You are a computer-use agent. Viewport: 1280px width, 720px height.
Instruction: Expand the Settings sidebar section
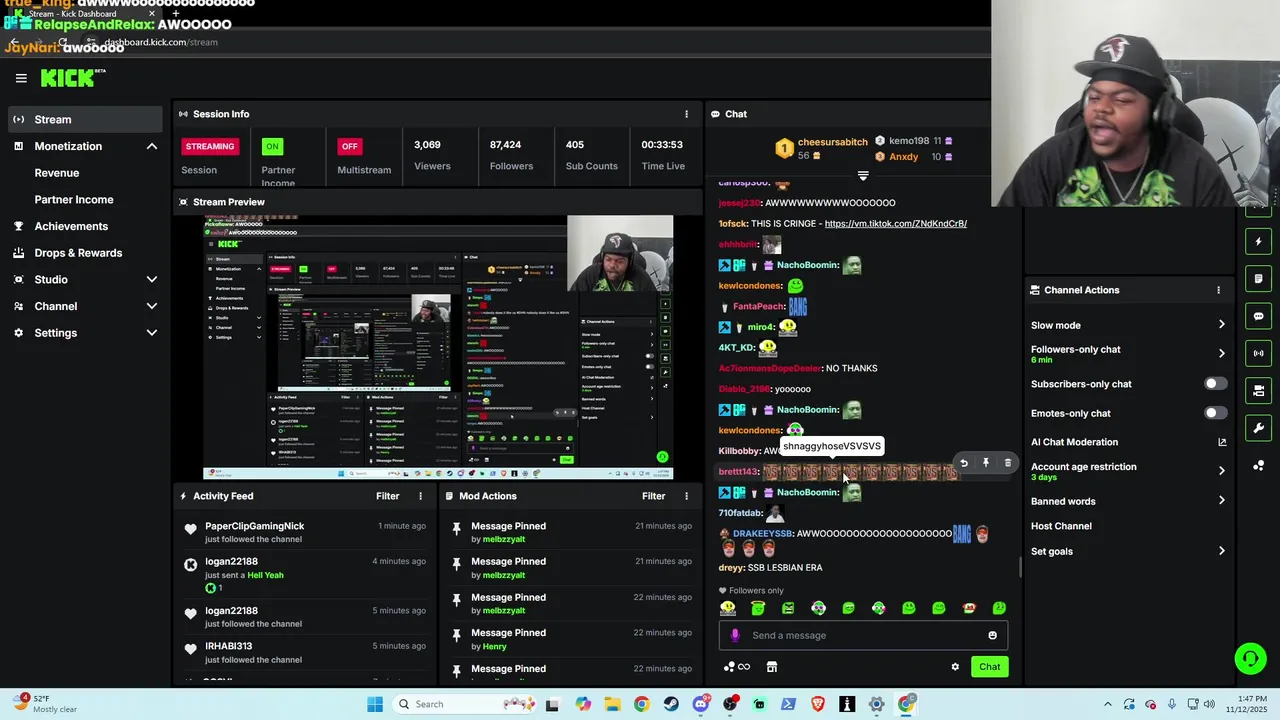point(152,333)
